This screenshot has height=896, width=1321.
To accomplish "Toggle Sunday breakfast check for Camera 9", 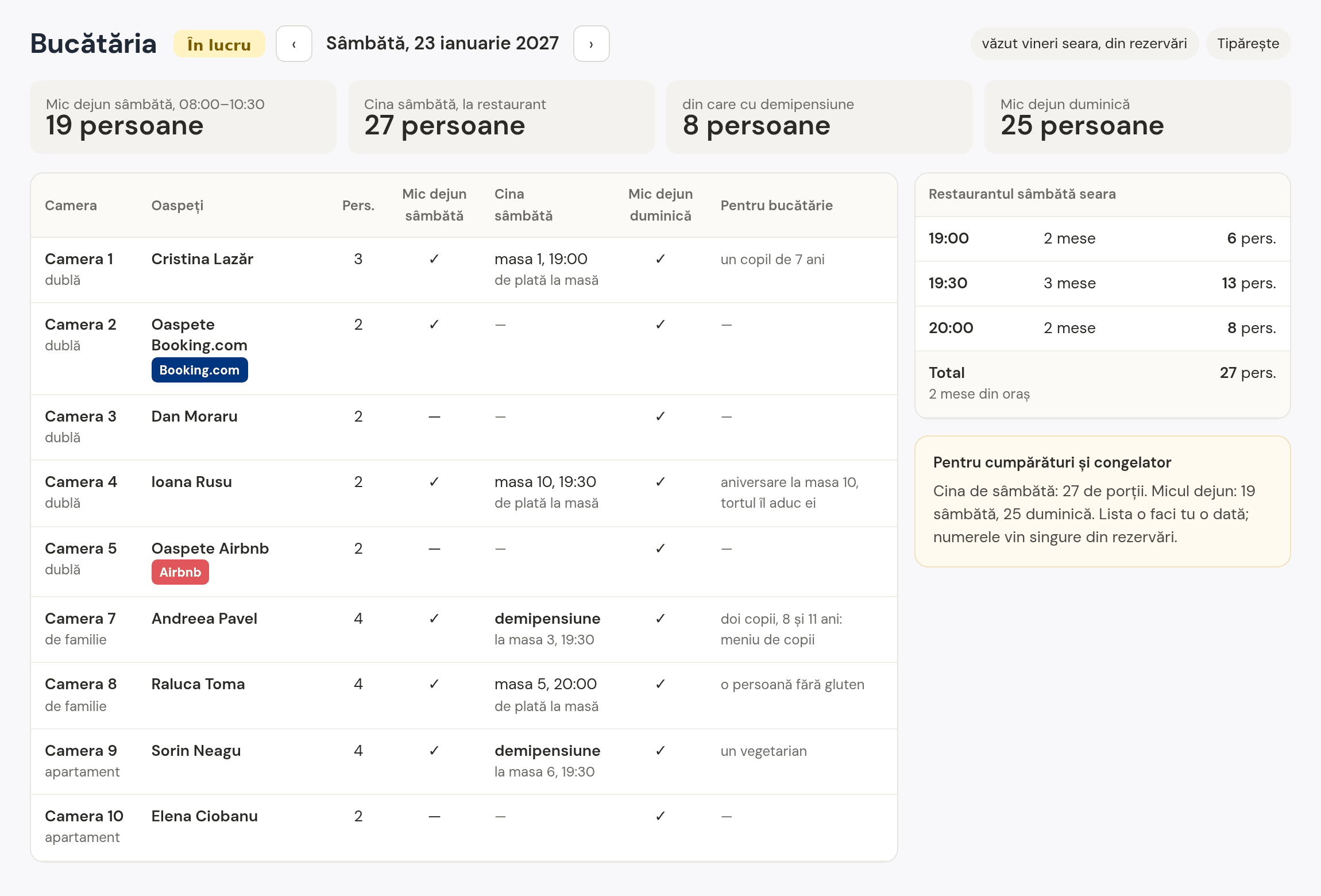I will click(660, 751).
